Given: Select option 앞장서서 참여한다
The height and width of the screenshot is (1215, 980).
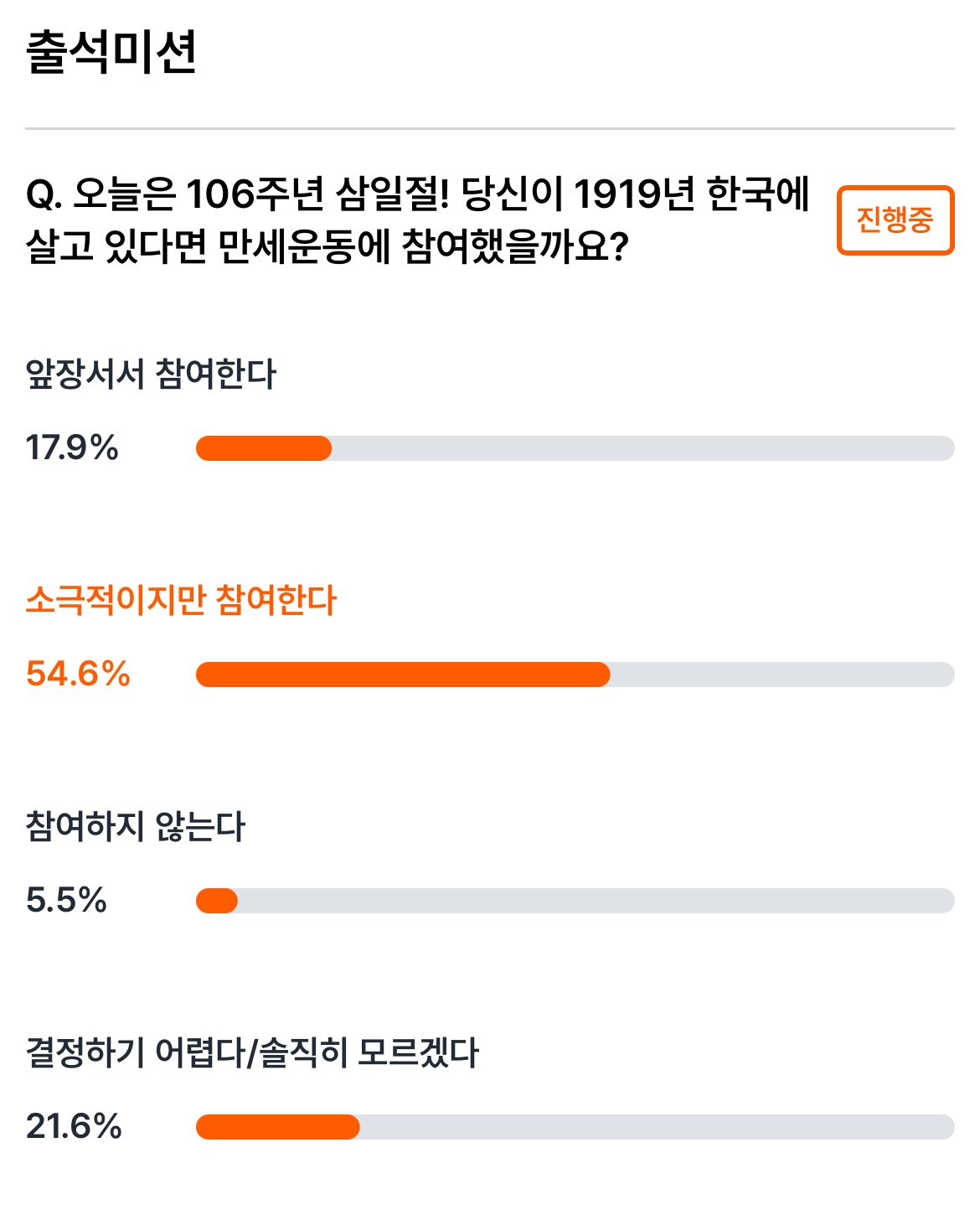Looking at the screenshot, I should tap(151, 374).
